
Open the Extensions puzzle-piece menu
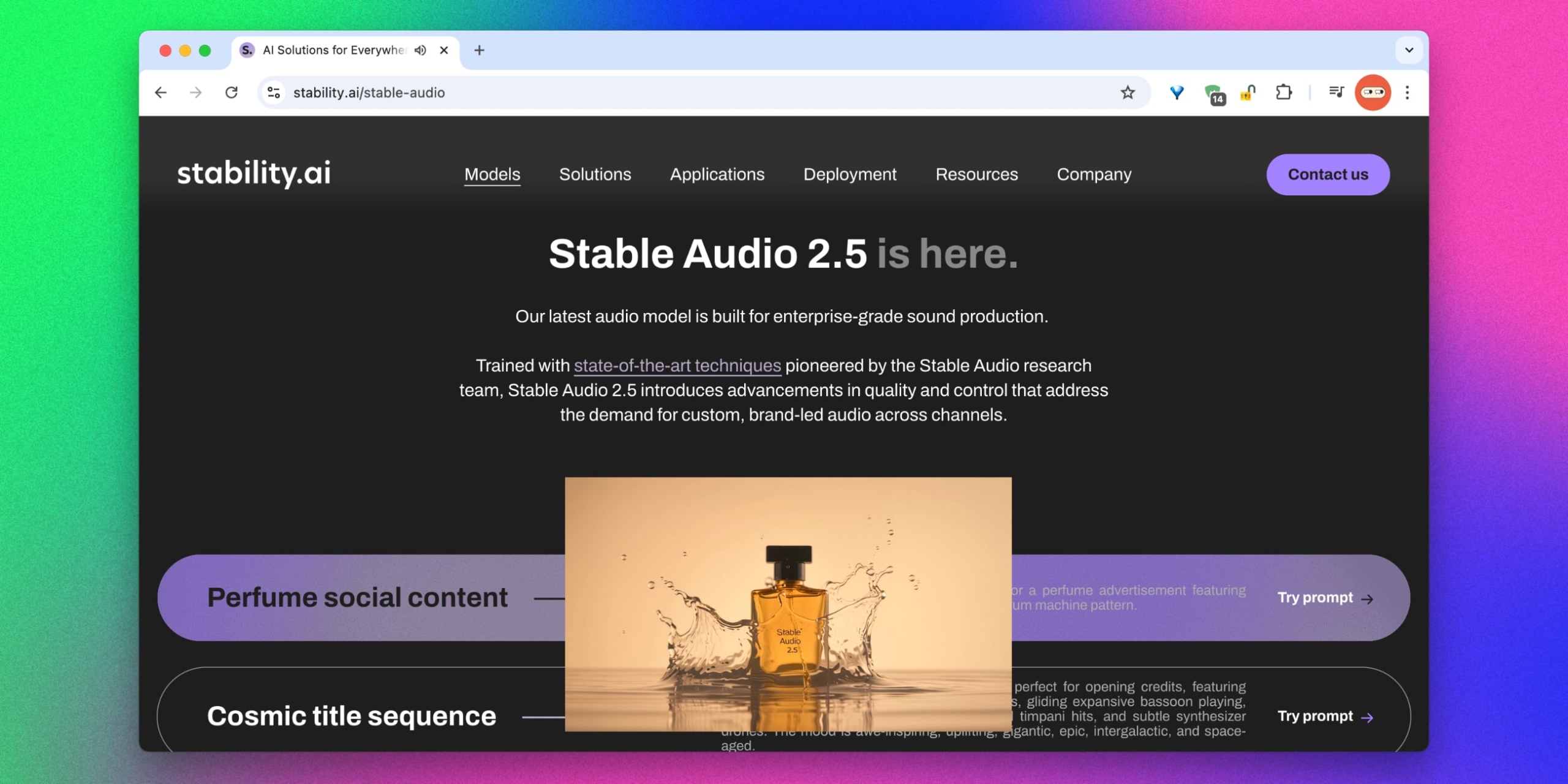[1284, 92]
